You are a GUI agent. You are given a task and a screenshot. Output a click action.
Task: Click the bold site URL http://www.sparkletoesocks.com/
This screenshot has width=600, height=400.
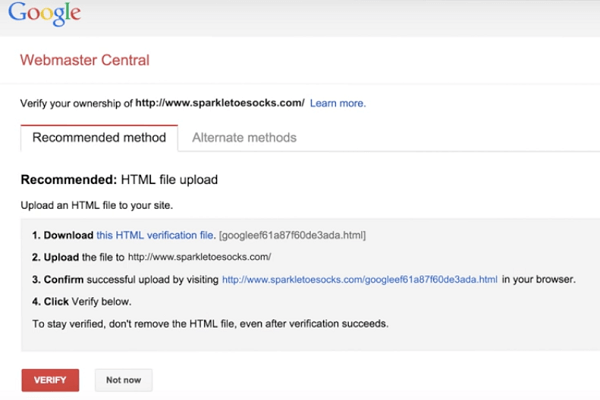tap(220, 103)
